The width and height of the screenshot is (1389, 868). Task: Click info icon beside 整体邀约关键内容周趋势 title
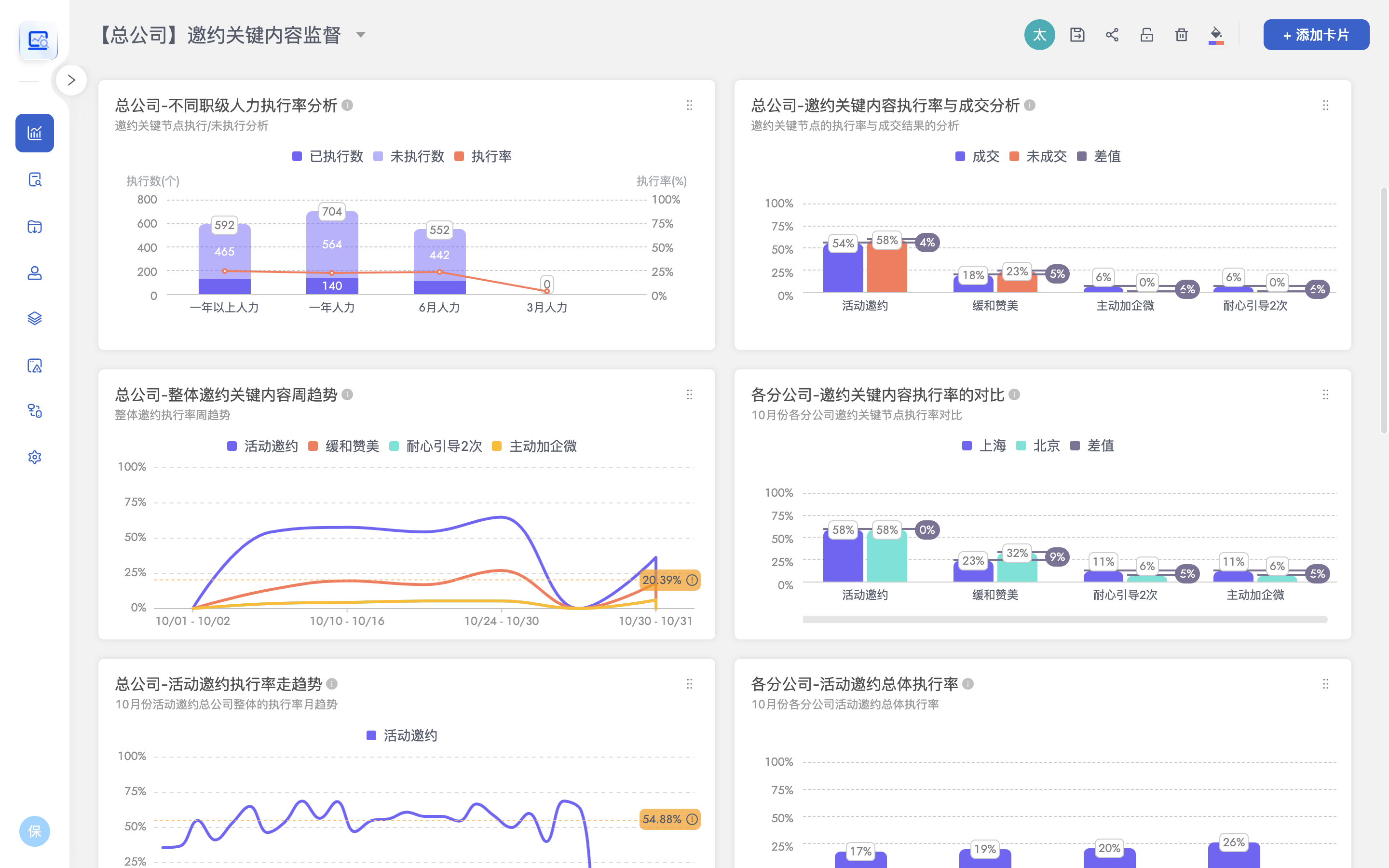[347, 394]
